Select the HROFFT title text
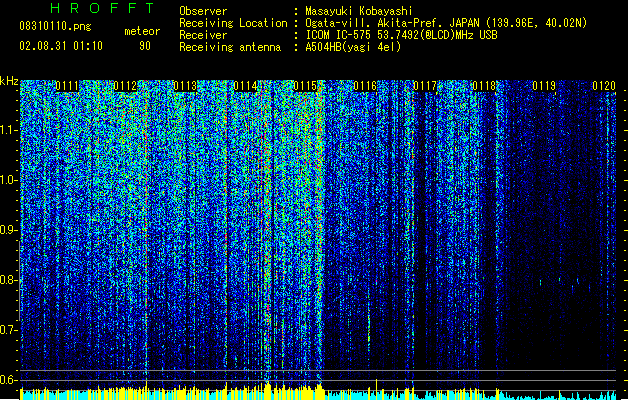This screenshot has width=629, height=400. coord(103,8)
